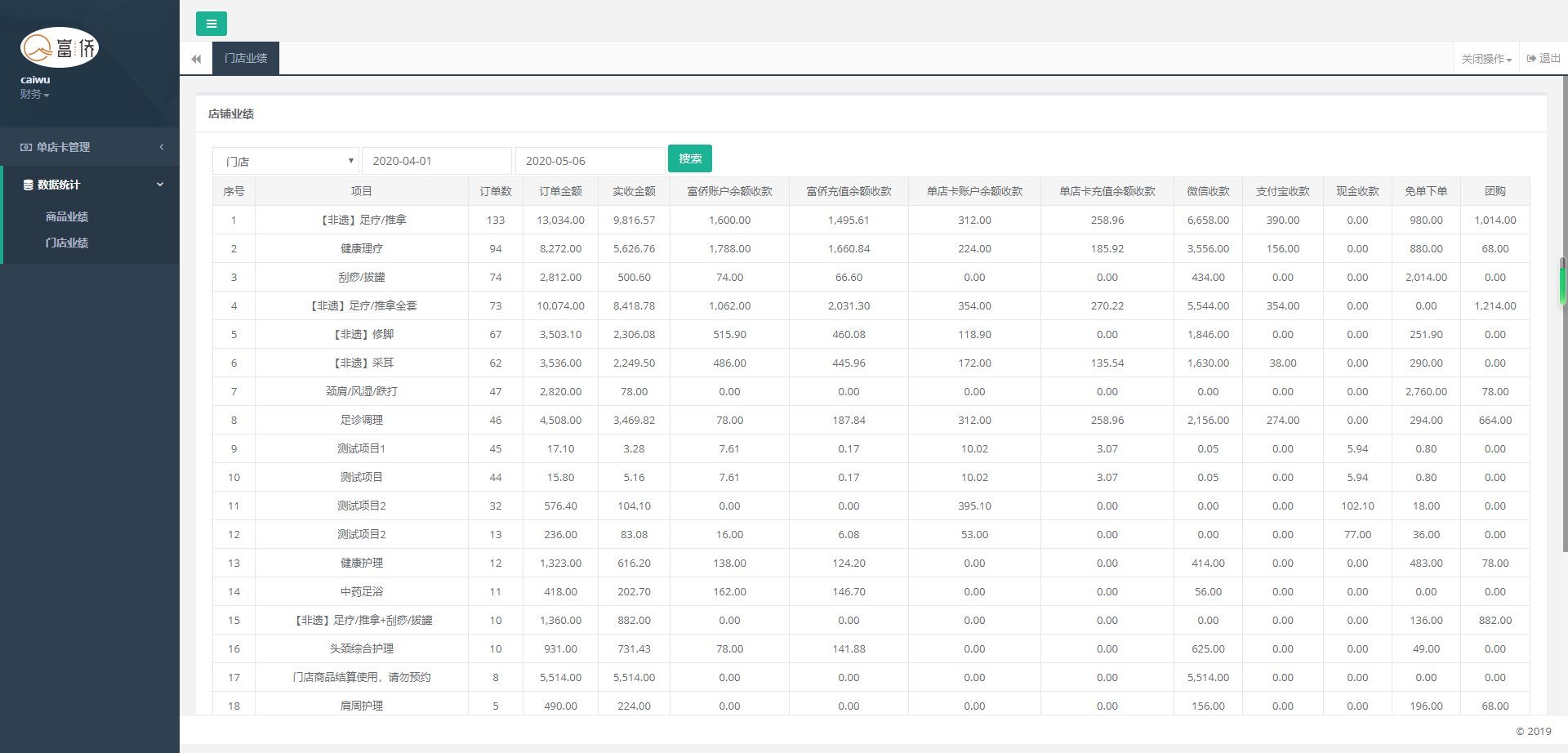Image resolution: width=1568 pixels, height=753 pixels.
Task: Click the © 2019 footer text
Action: click(x=1534, y=731)
